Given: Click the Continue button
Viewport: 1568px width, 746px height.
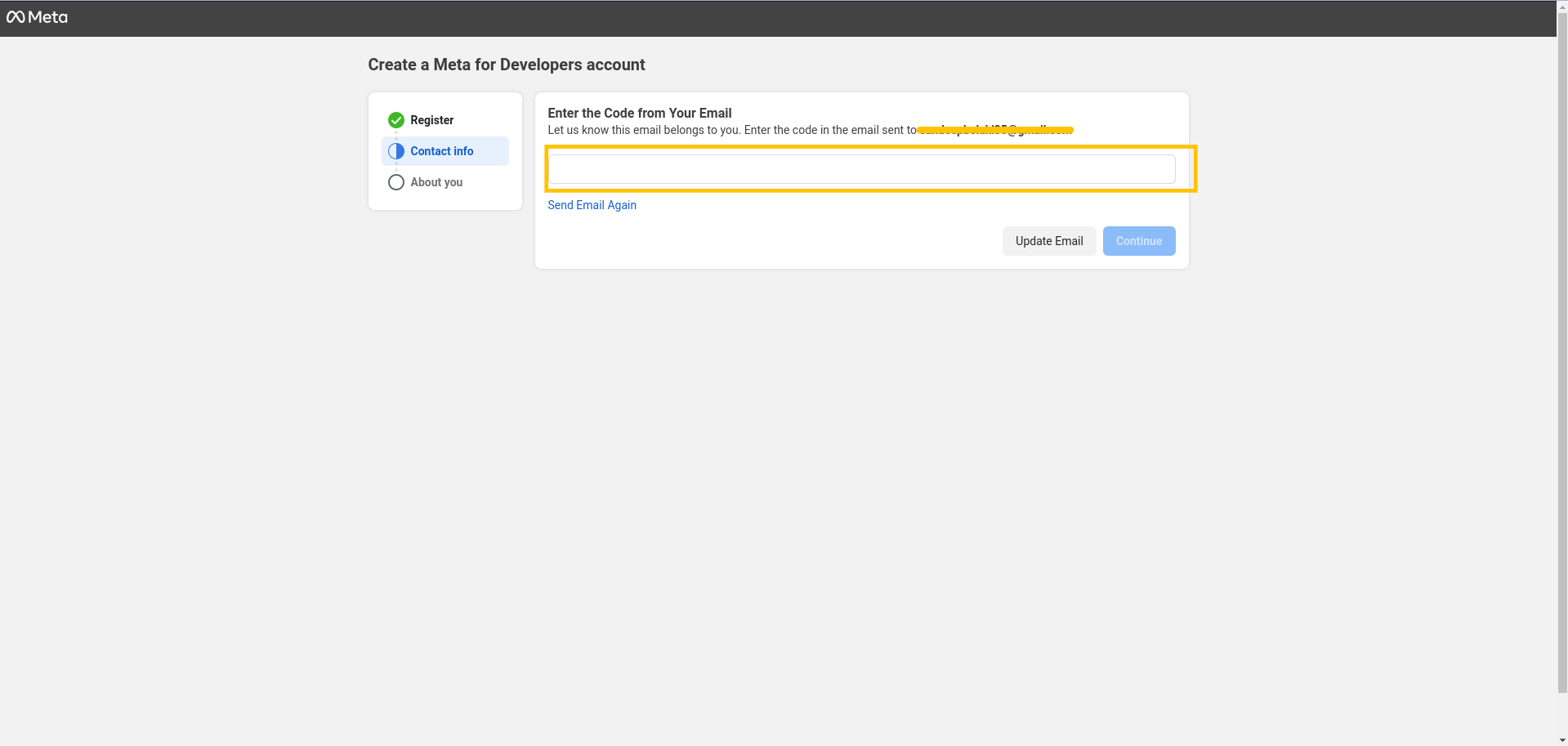Looking at the screenshot, I should tap(1139, 241).
